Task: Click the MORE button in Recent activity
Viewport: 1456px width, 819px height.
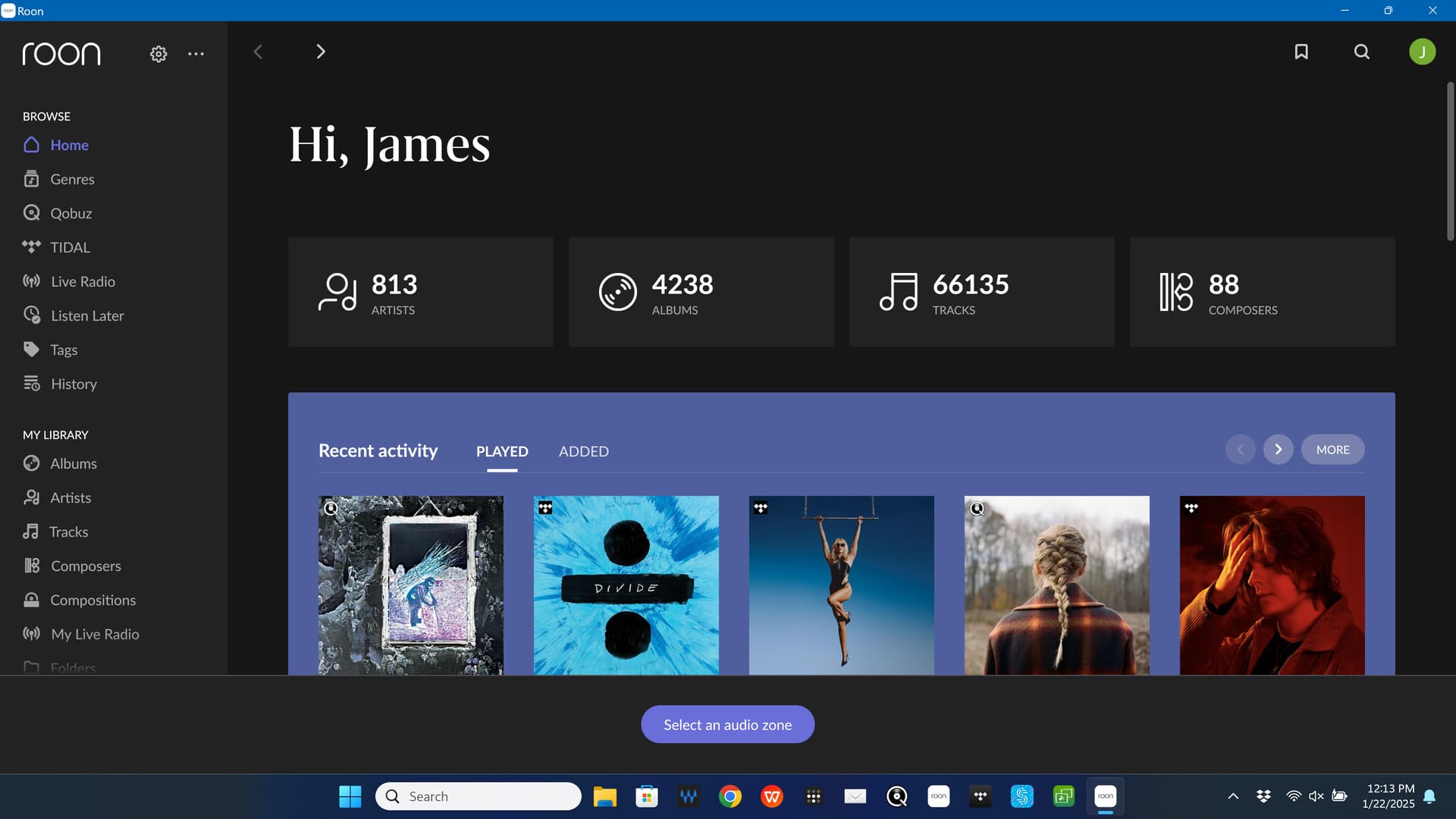Action: [x=1332, y=450]
